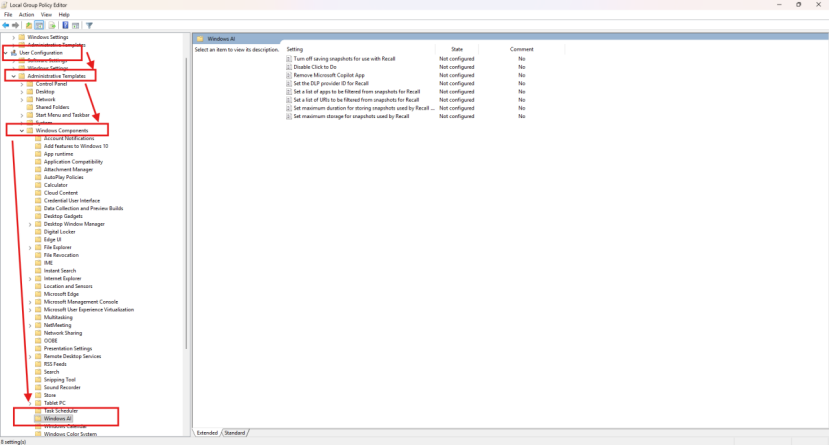The image size is (829, 445).
Task: Click the Back arrow in the toolbar
Action: click(x=6, y=25)
